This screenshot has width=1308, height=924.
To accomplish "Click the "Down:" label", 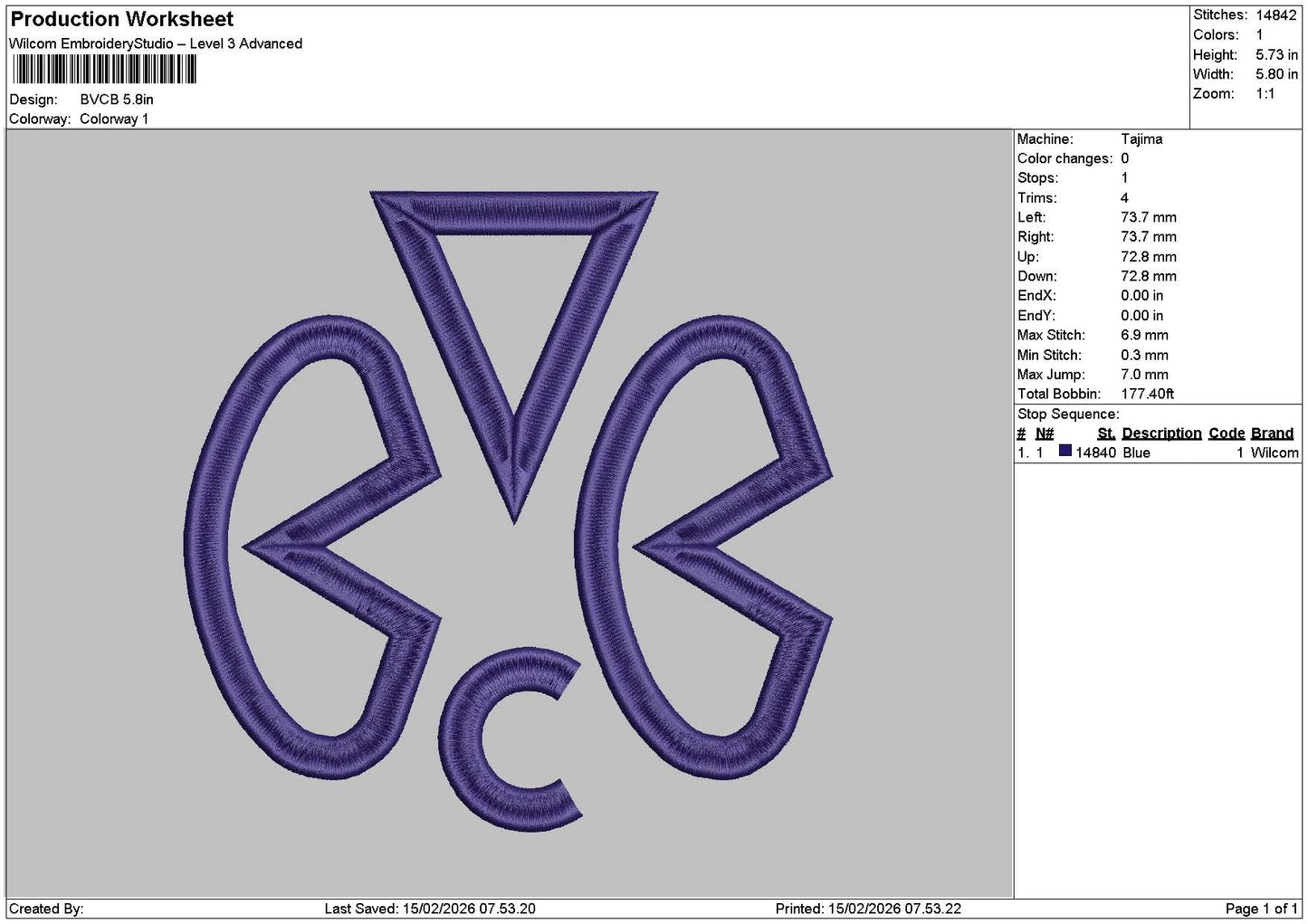I will pyautogui.click(x=1036, y=277).
